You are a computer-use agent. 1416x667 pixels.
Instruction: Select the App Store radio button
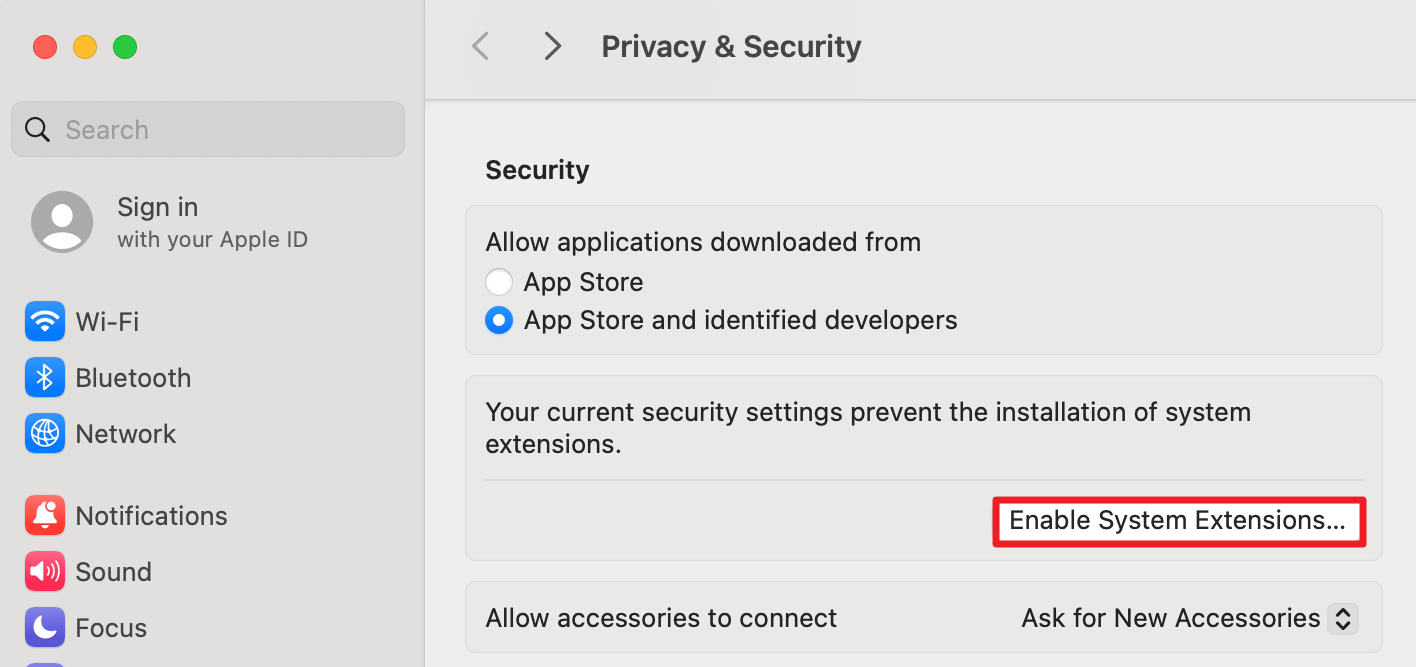pyautogui.click(x=499, y=281)
